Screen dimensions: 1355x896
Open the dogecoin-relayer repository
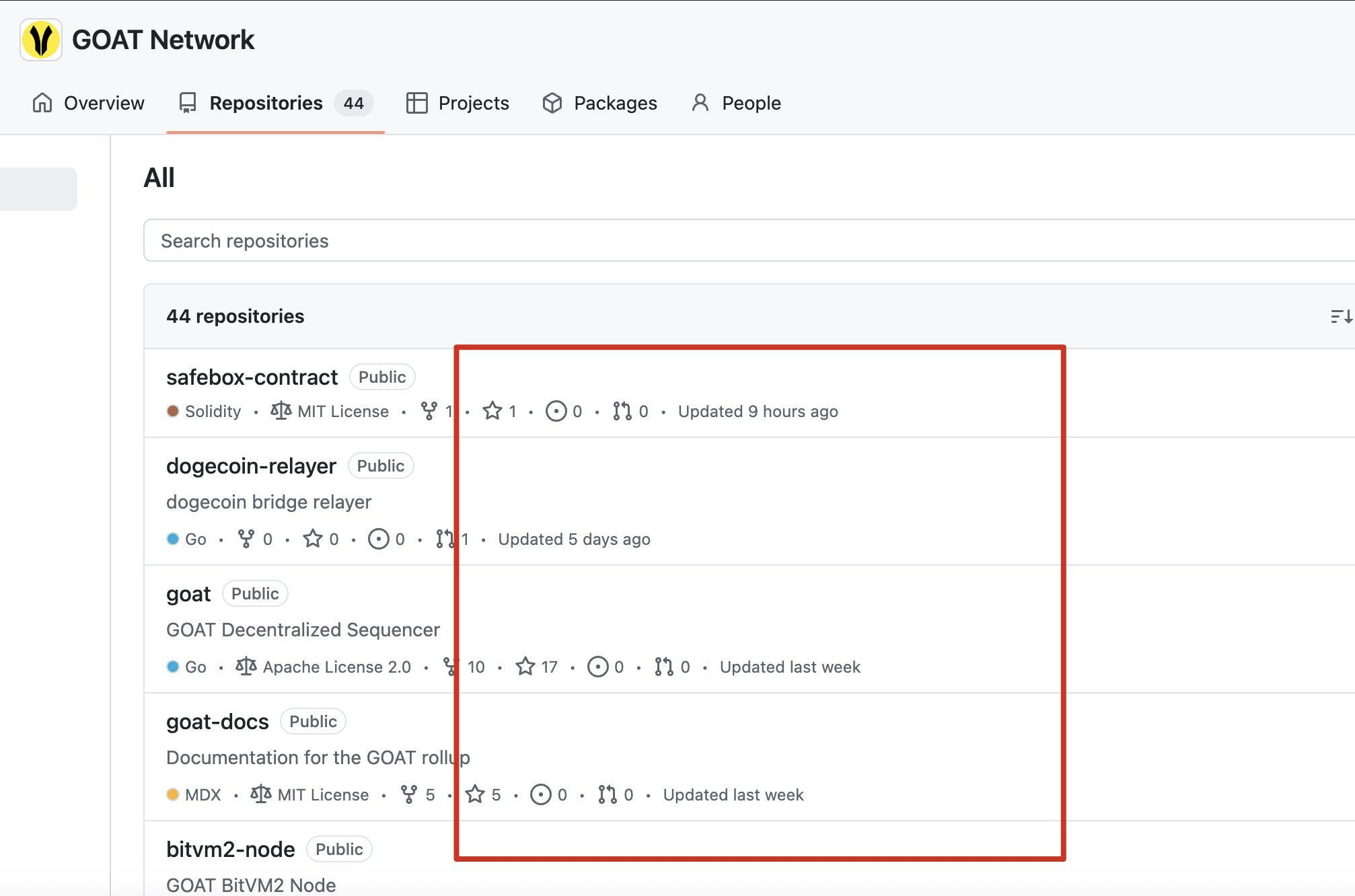251,466
